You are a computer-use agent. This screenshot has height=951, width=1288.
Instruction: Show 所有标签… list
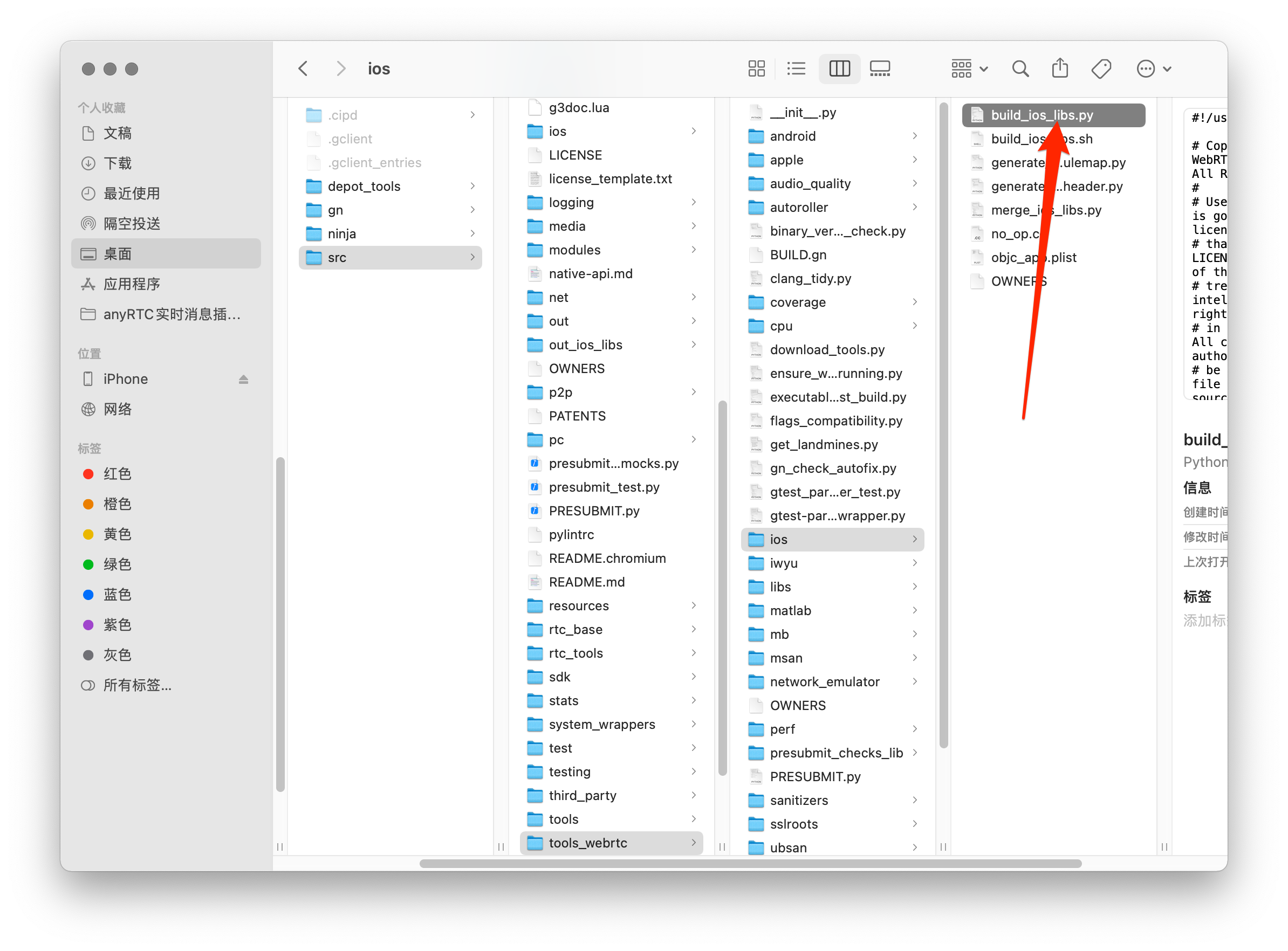coord(166,685)
